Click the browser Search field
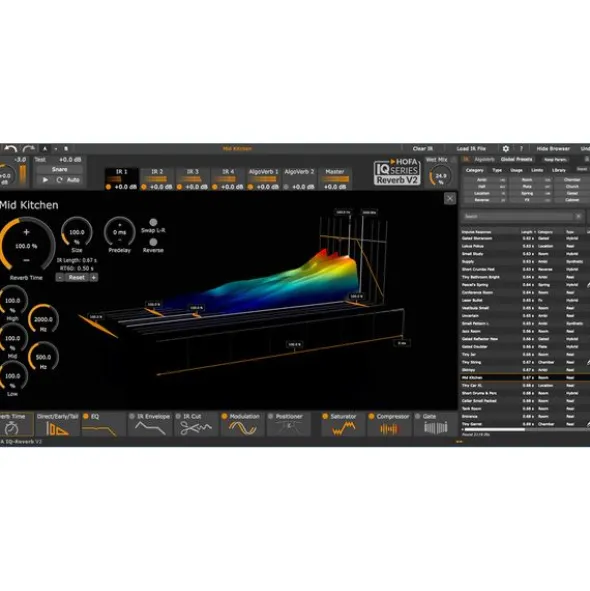 click(x=518, y=216)
